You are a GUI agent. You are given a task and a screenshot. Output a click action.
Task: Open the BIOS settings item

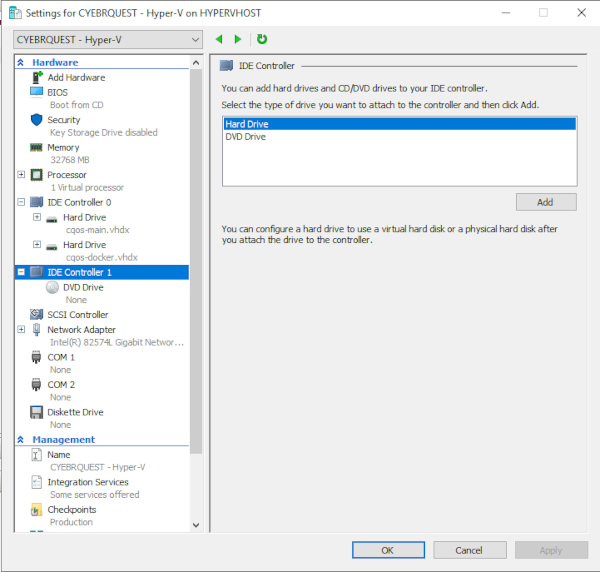pos(57,92)
